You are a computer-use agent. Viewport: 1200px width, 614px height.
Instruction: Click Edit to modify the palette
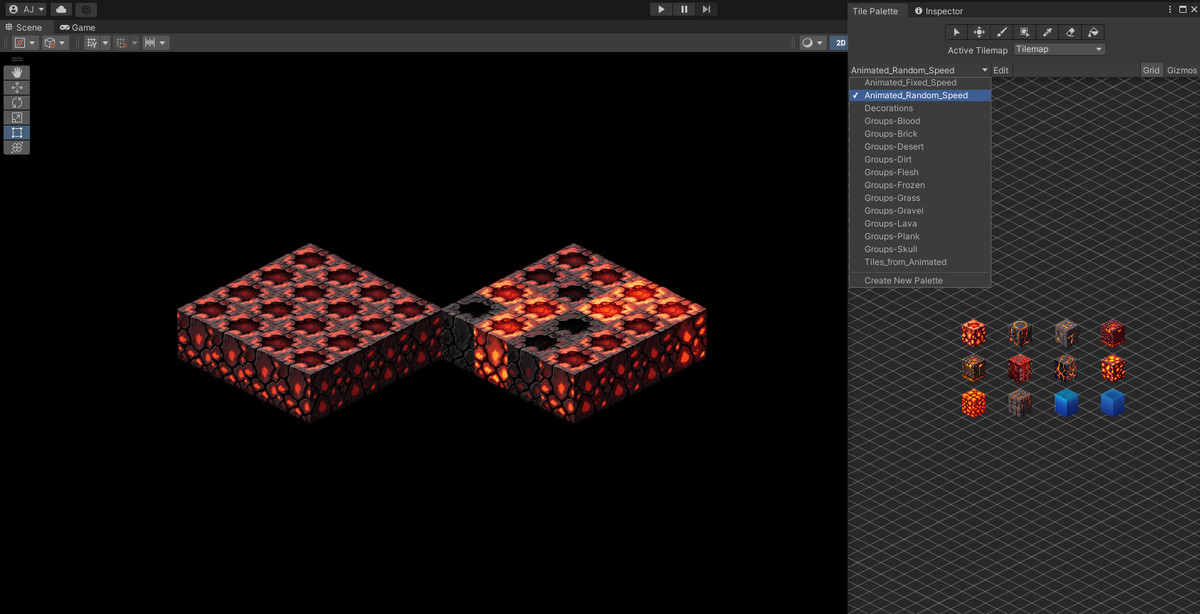(1001, 70)
